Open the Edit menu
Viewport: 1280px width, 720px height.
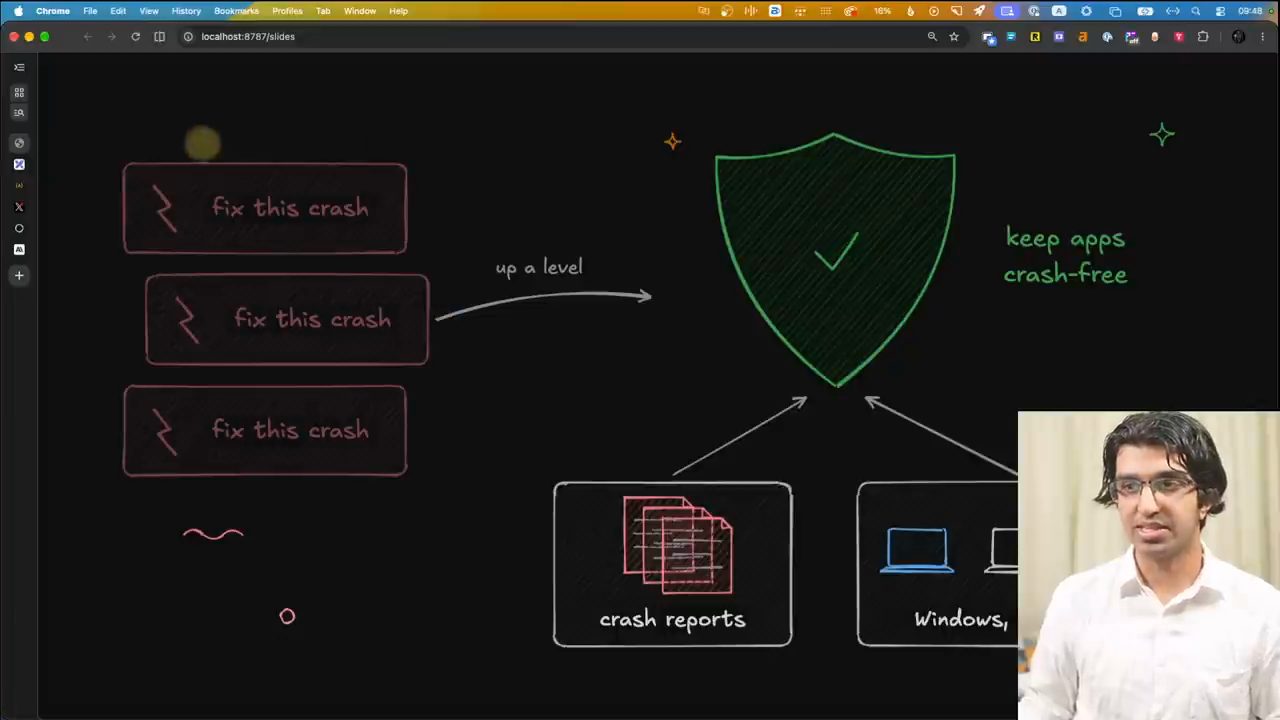pos(118,11)
